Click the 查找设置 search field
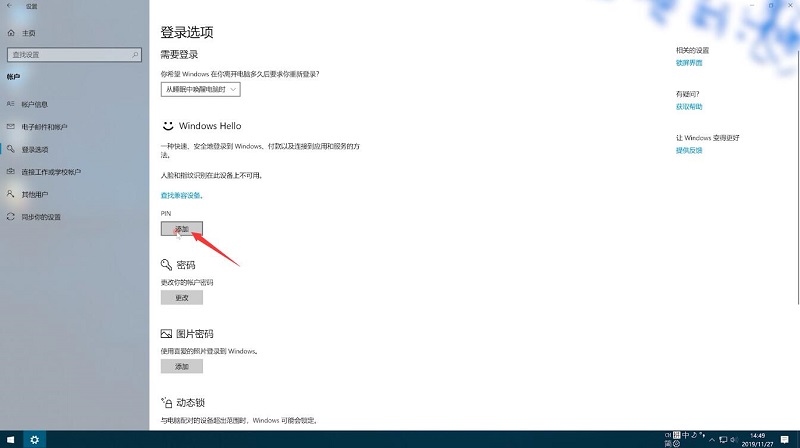The image size is (800, 448). (x=74, y=55)
